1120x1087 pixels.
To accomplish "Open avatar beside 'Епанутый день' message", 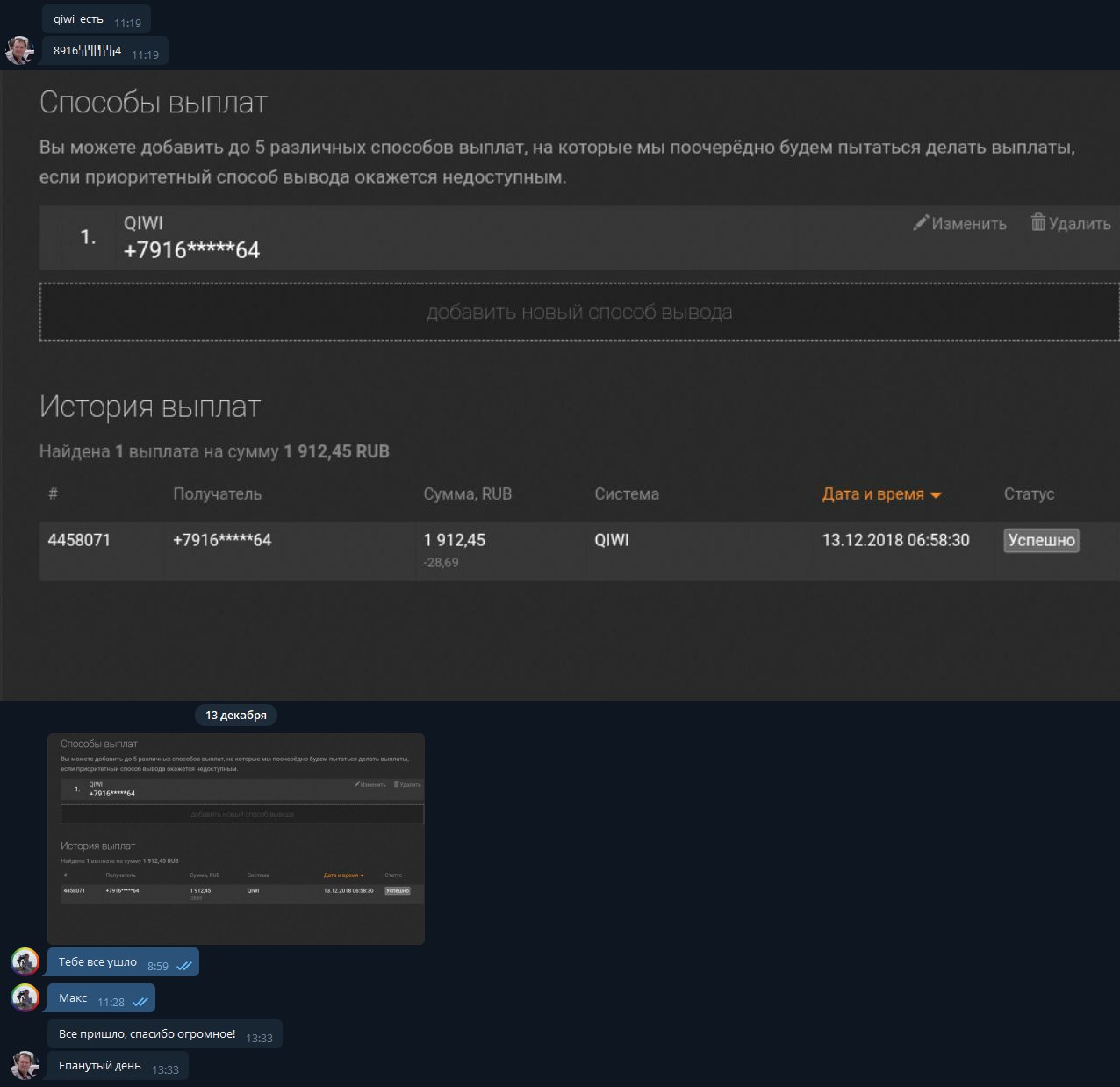I will coord(25,1066).
